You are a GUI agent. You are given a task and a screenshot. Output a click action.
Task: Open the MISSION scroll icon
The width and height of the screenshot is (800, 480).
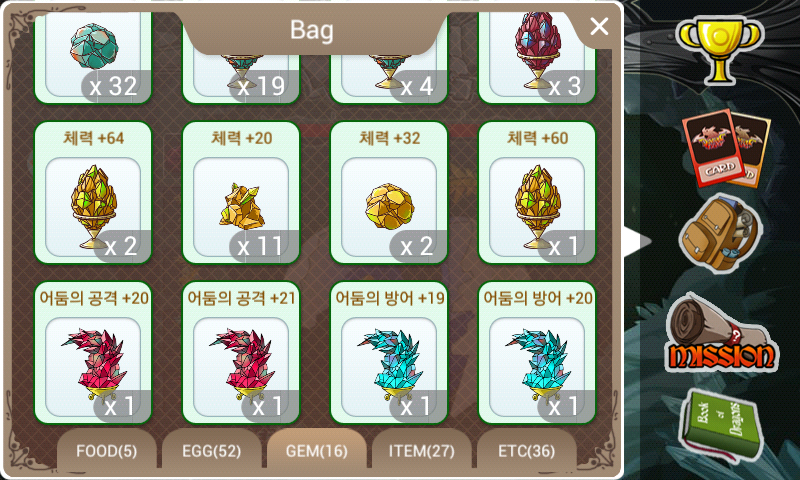[x=720, y=333]
